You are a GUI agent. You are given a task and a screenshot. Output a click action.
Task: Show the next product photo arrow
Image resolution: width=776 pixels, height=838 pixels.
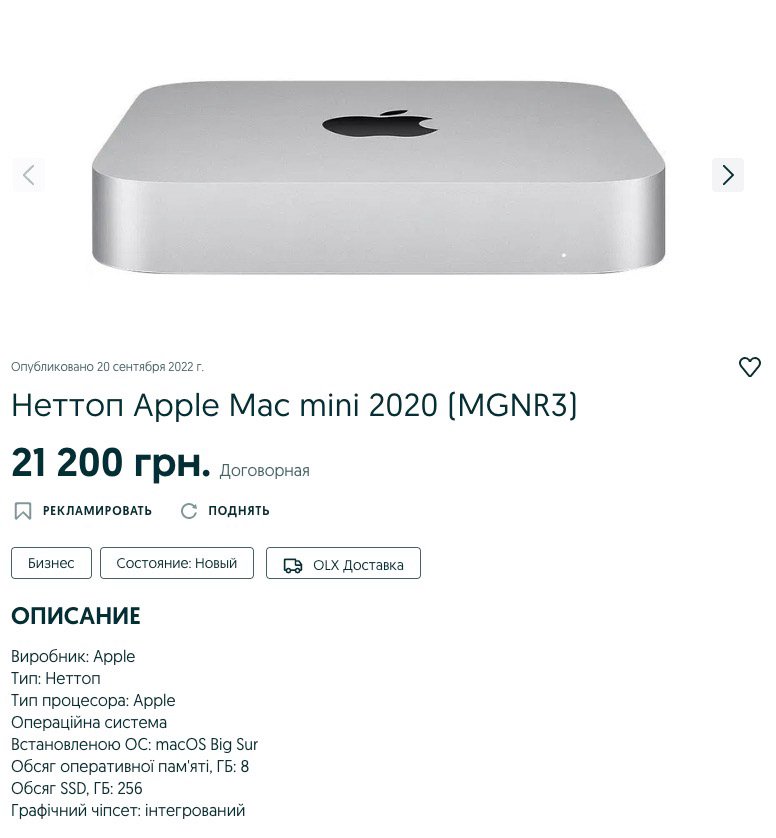(727, 175)
